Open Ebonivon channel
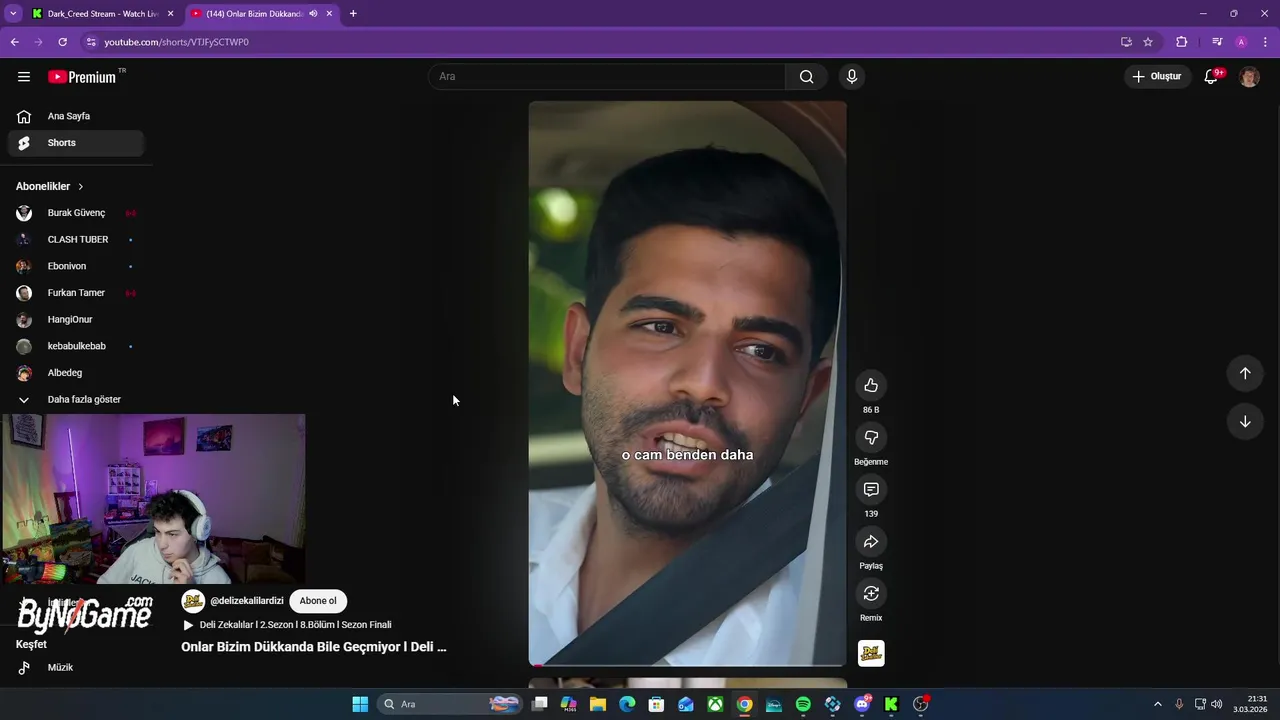The height and width of the screenshot is (720, 1280). [76, 266]
